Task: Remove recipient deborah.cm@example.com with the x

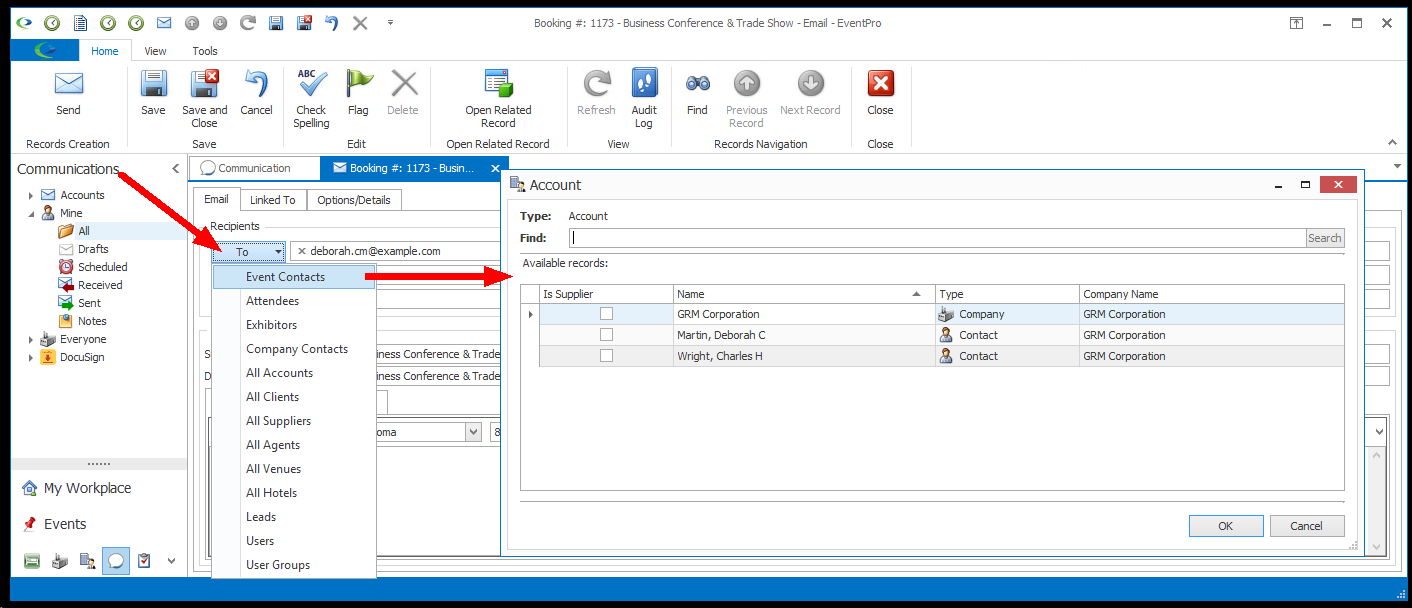Action: (302, 251)
